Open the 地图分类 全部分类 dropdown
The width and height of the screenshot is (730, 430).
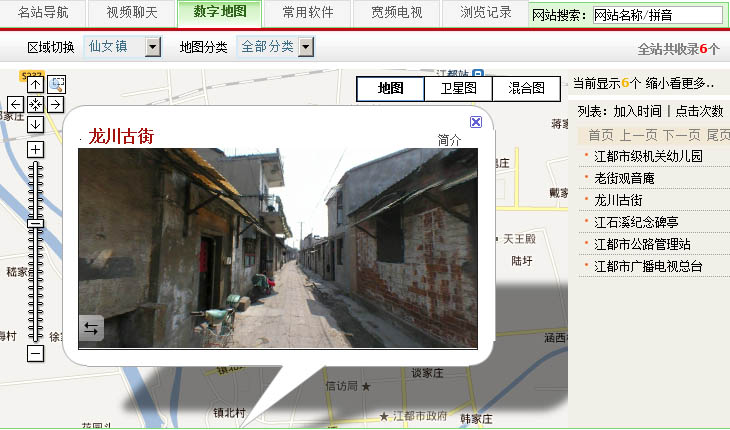276,47
